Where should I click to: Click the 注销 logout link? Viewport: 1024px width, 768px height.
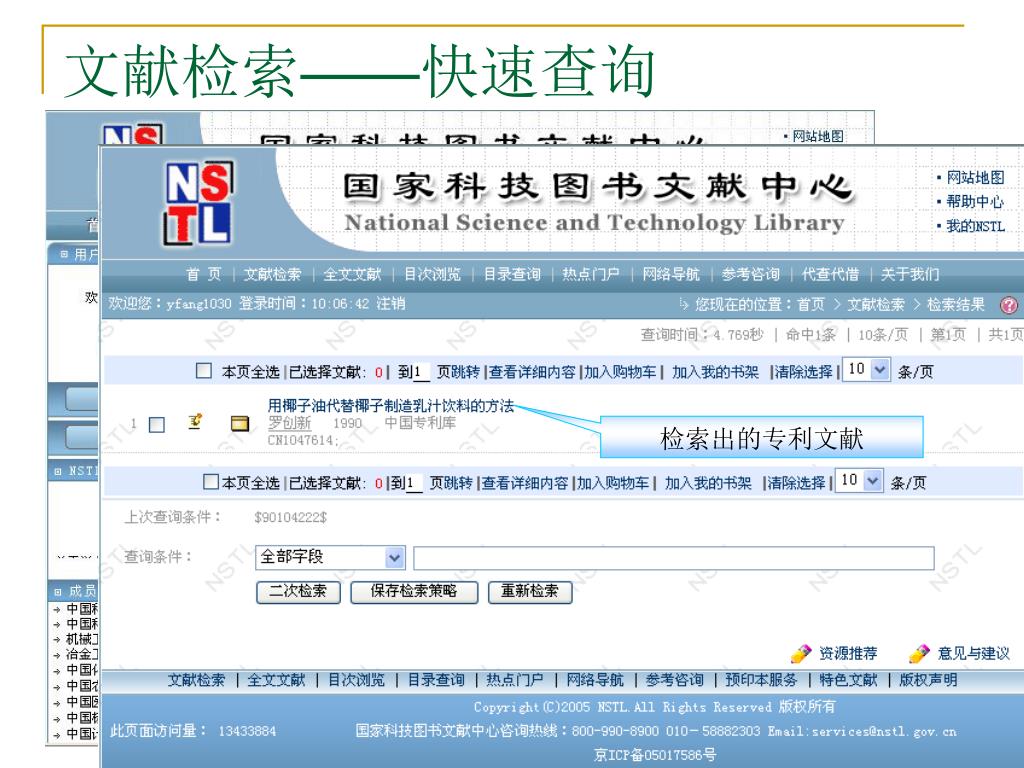coord(391,304)
